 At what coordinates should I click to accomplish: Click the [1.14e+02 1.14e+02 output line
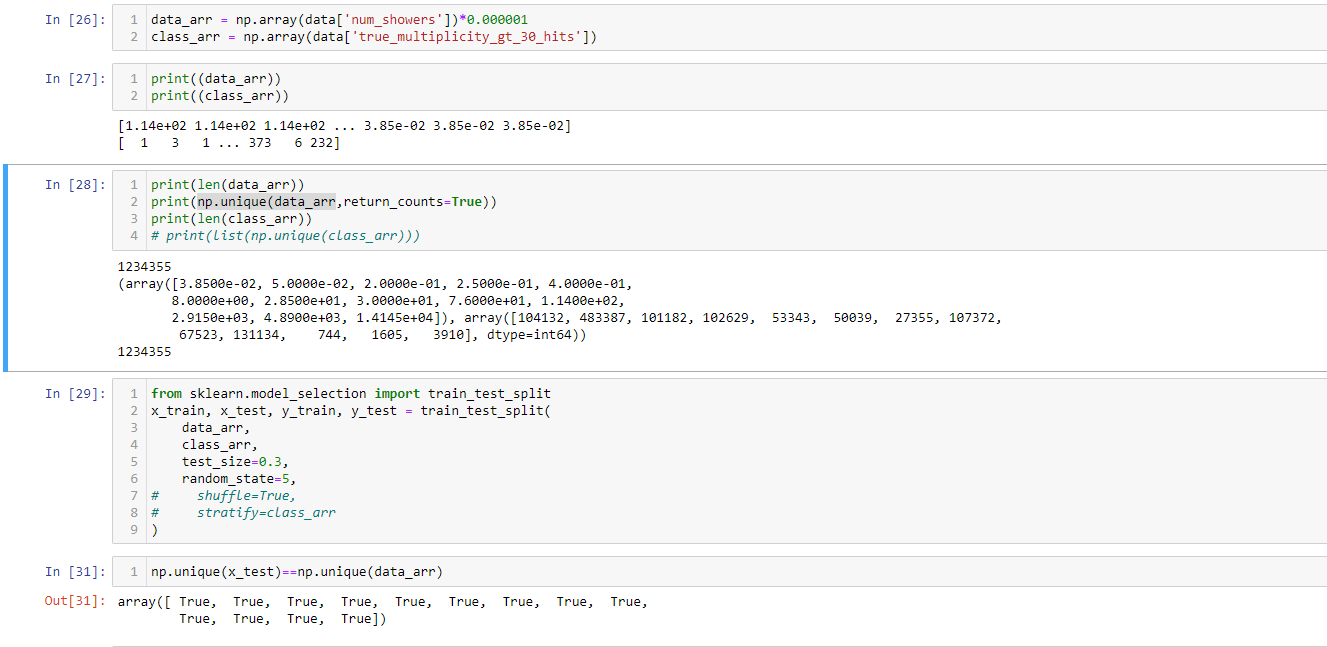coord(345,126)
